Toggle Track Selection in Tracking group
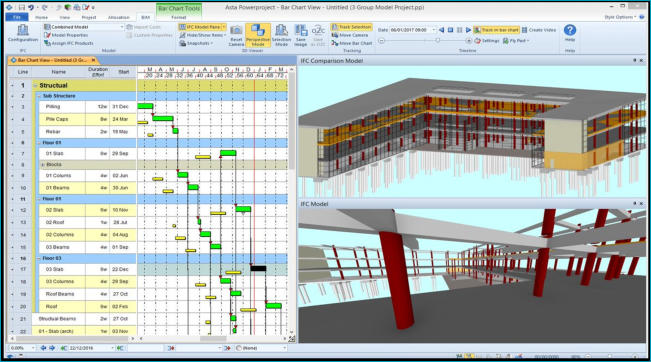Viewport: 651px width, 362px height. tap(351, 27)
